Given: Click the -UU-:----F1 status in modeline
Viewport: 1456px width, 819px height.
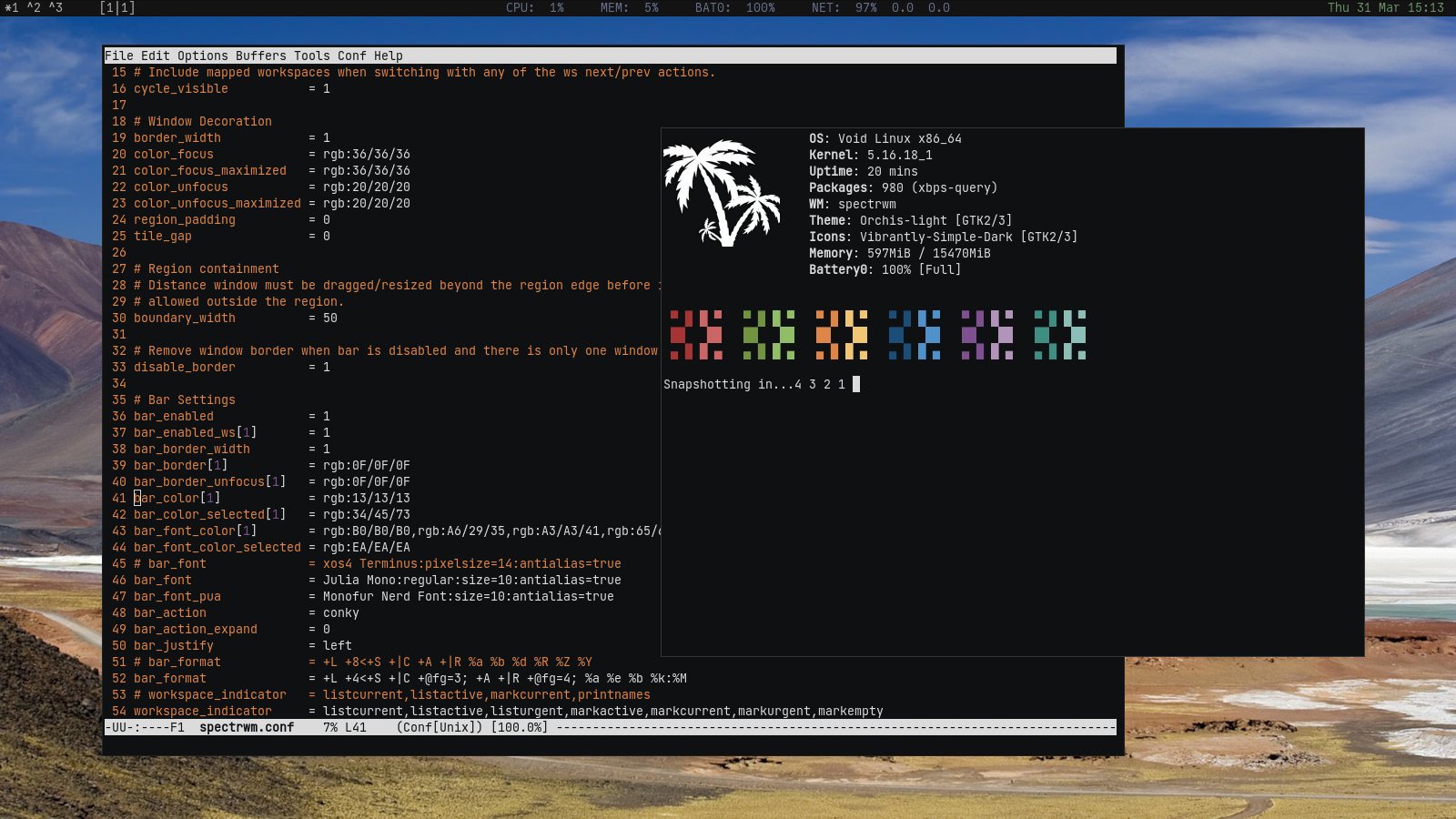Looking at the screenshot, I should (145, 727).
